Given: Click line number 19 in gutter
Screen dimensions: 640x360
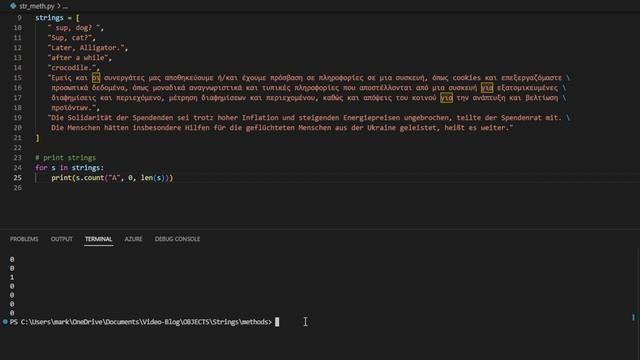Looking at the screenshot, I should tap(18, 118).
